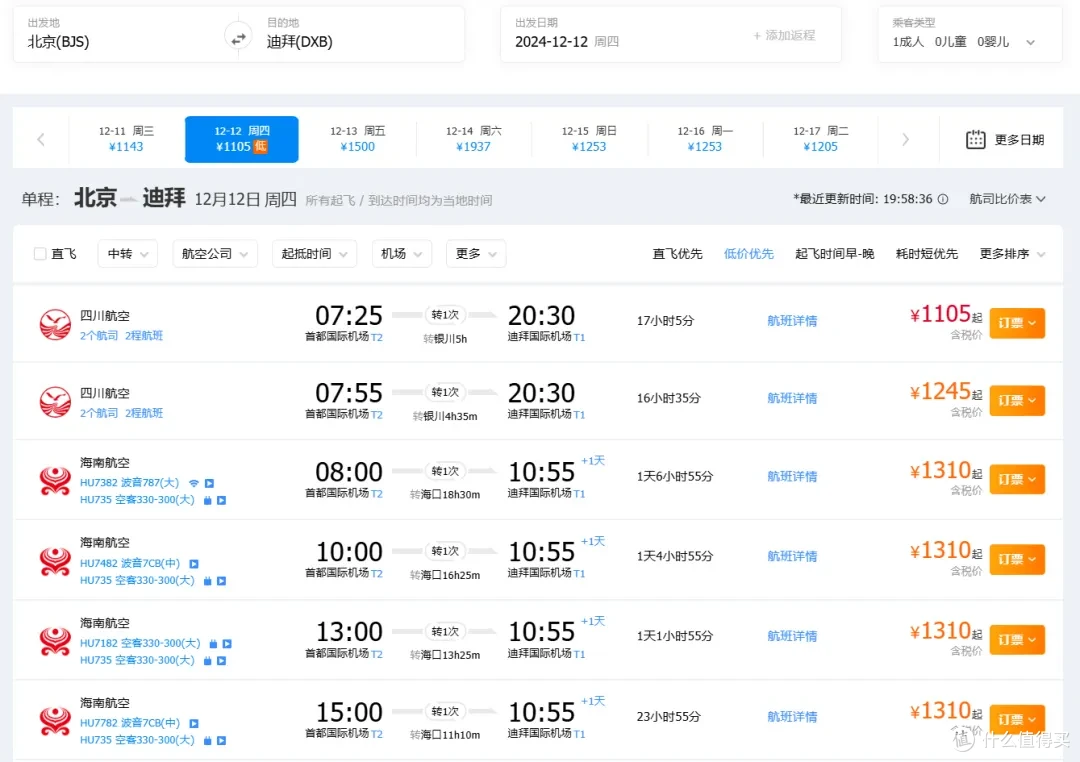Click video icon next to HU7182
Viewport: 1080px width, 762px height.
pos(227,643)
